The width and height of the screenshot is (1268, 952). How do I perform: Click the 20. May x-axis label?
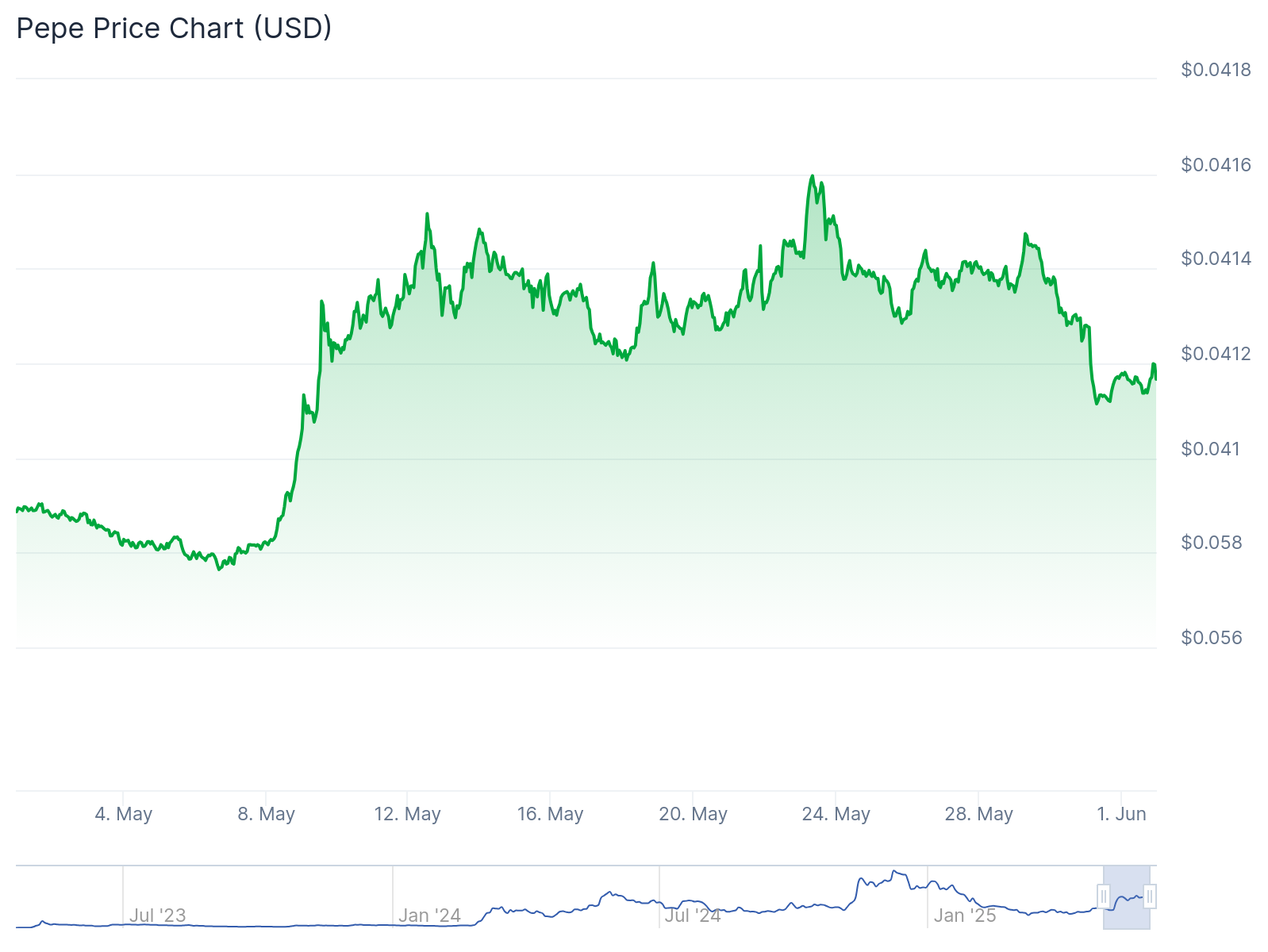pyautogui.click(x=693, y=814)
